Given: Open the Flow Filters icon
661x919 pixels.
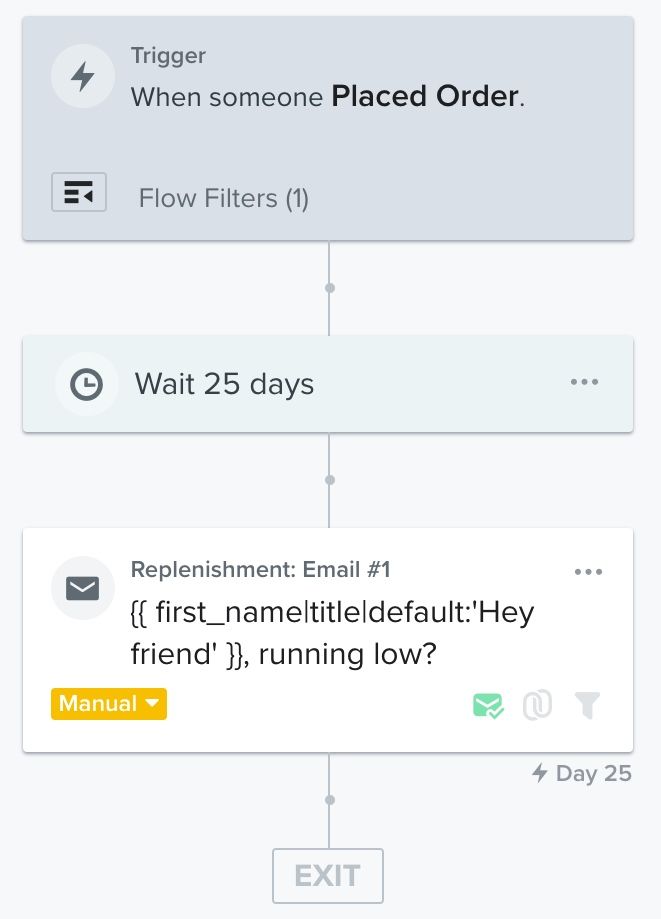Looking at the screenshot, I should point(79,192).
